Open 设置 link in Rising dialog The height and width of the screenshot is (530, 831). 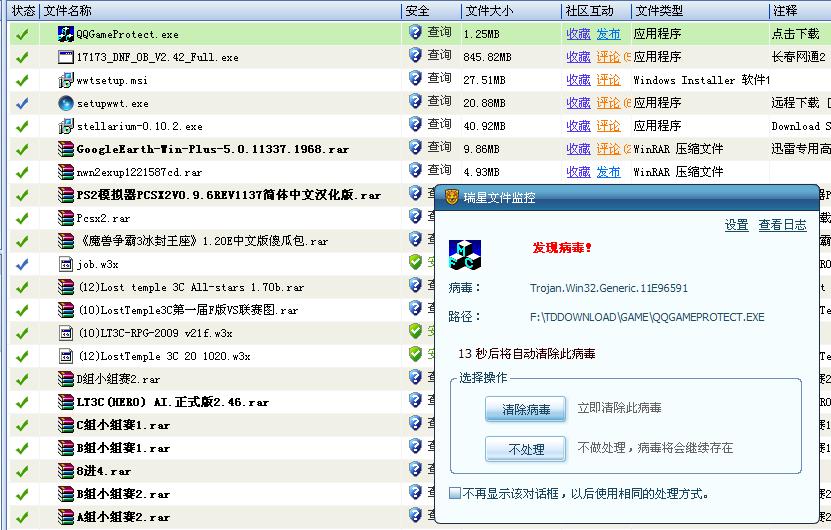pyautogui.click(x=737, y=225)
